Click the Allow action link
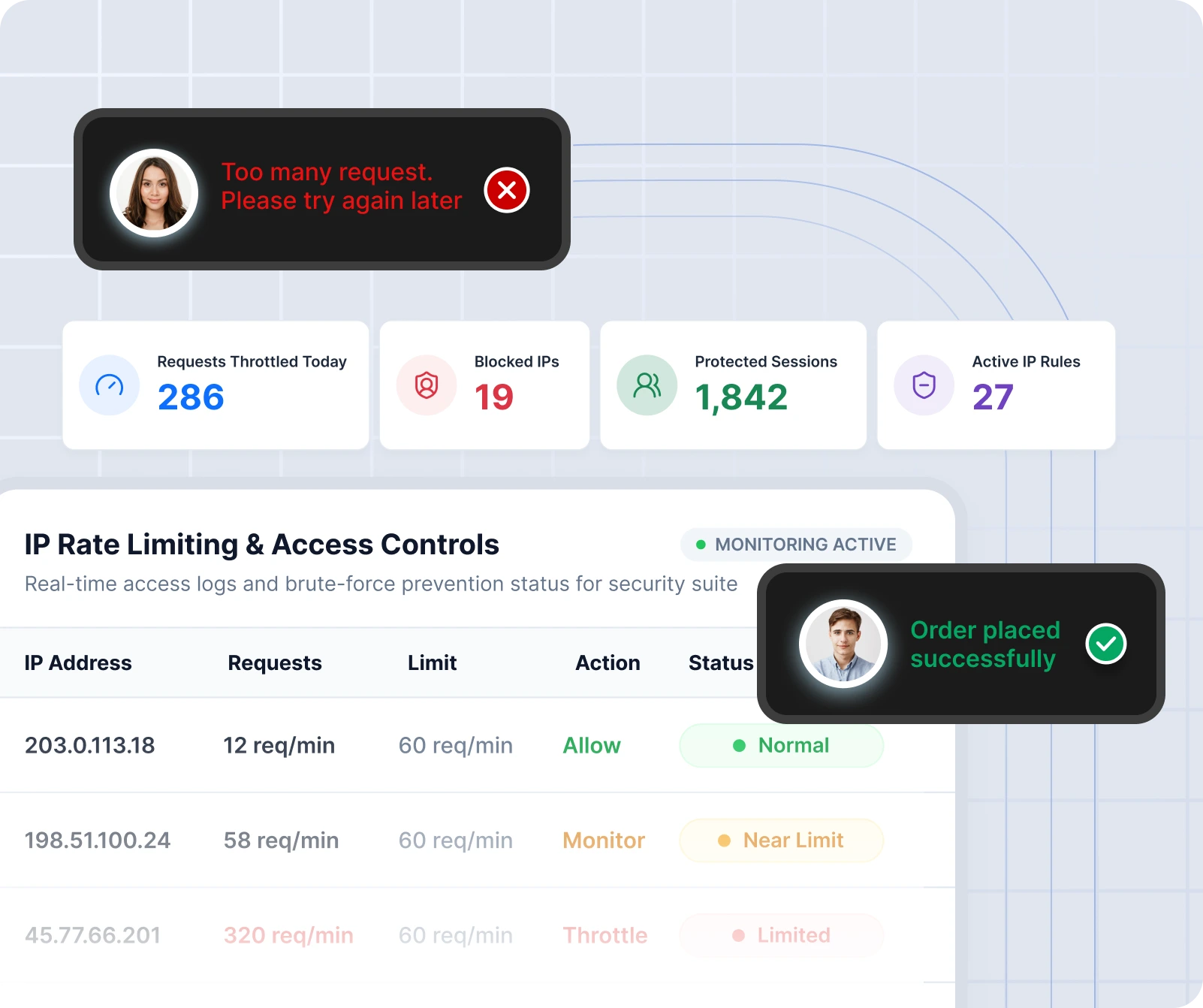 [592, 746]
